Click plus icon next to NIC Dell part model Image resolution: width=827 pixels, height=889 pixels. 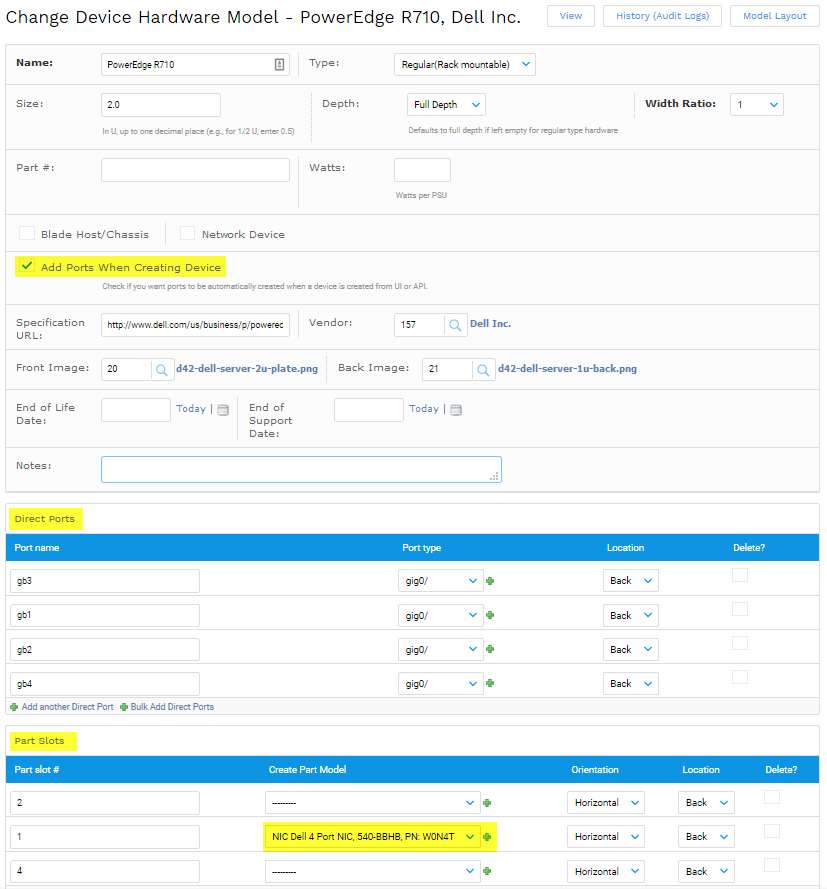[x=487, y=837]
